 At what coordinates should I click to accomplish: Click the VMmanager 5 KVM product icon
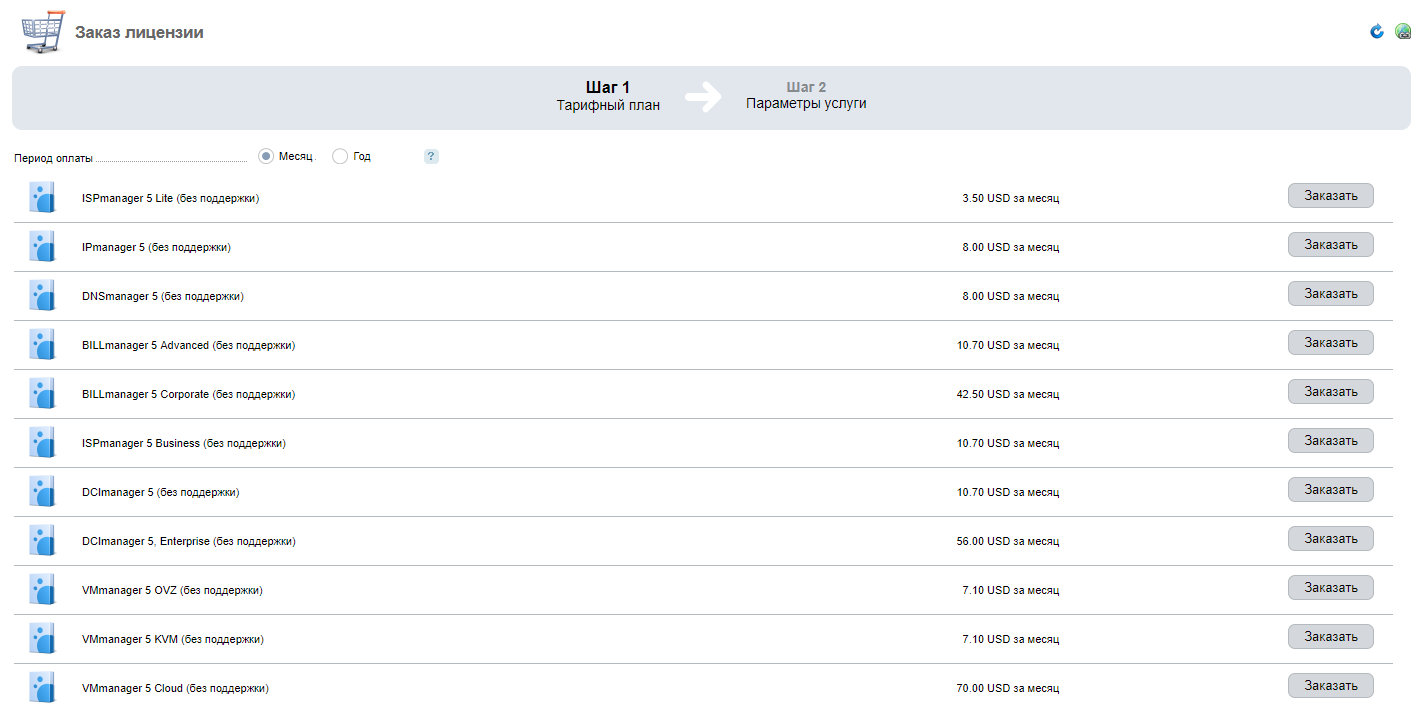click(42, 638)
